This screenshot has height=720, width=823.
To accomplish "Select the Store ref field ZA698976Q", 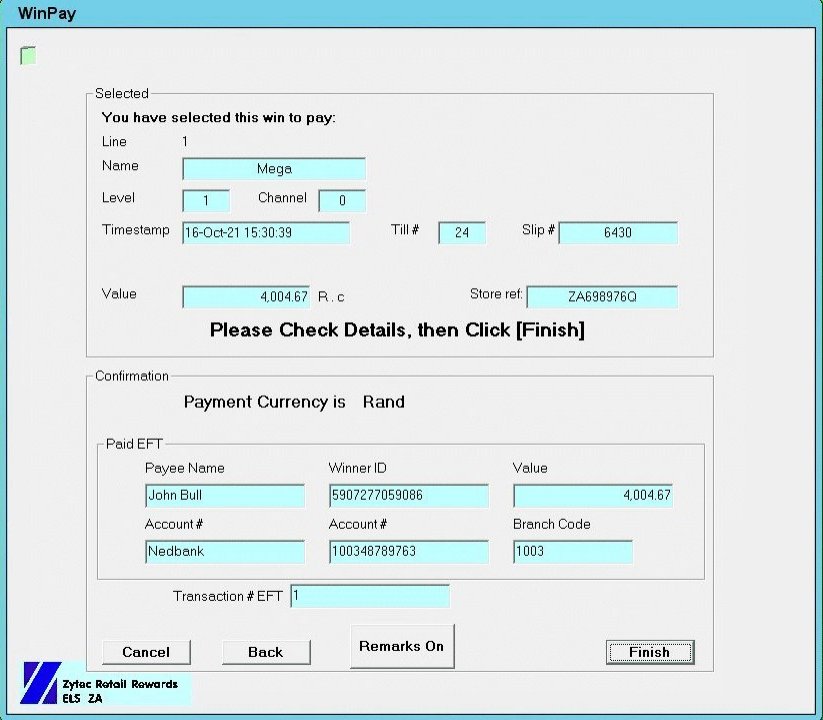I will [602, 297].
